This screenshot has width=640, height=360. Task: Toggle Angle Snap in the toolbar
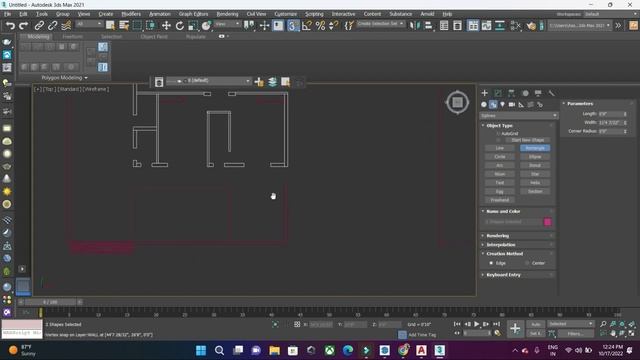pos(307,26)
